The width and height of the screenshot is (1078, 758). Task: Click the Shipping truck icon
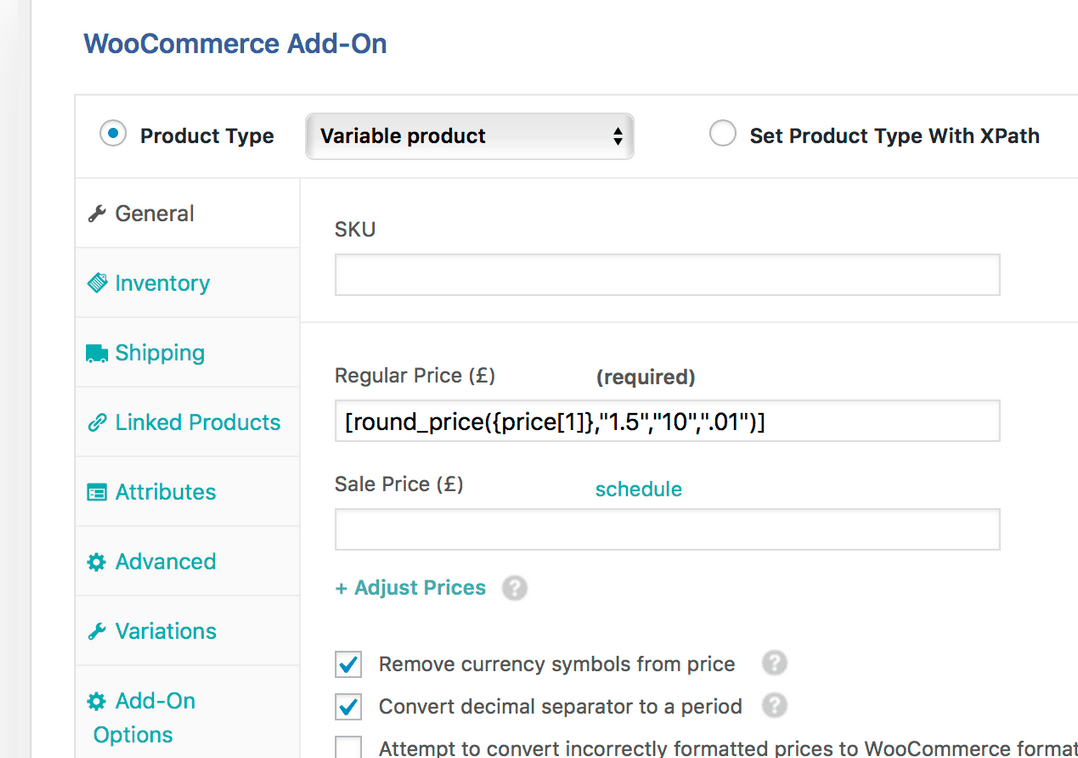coord(97,353)
